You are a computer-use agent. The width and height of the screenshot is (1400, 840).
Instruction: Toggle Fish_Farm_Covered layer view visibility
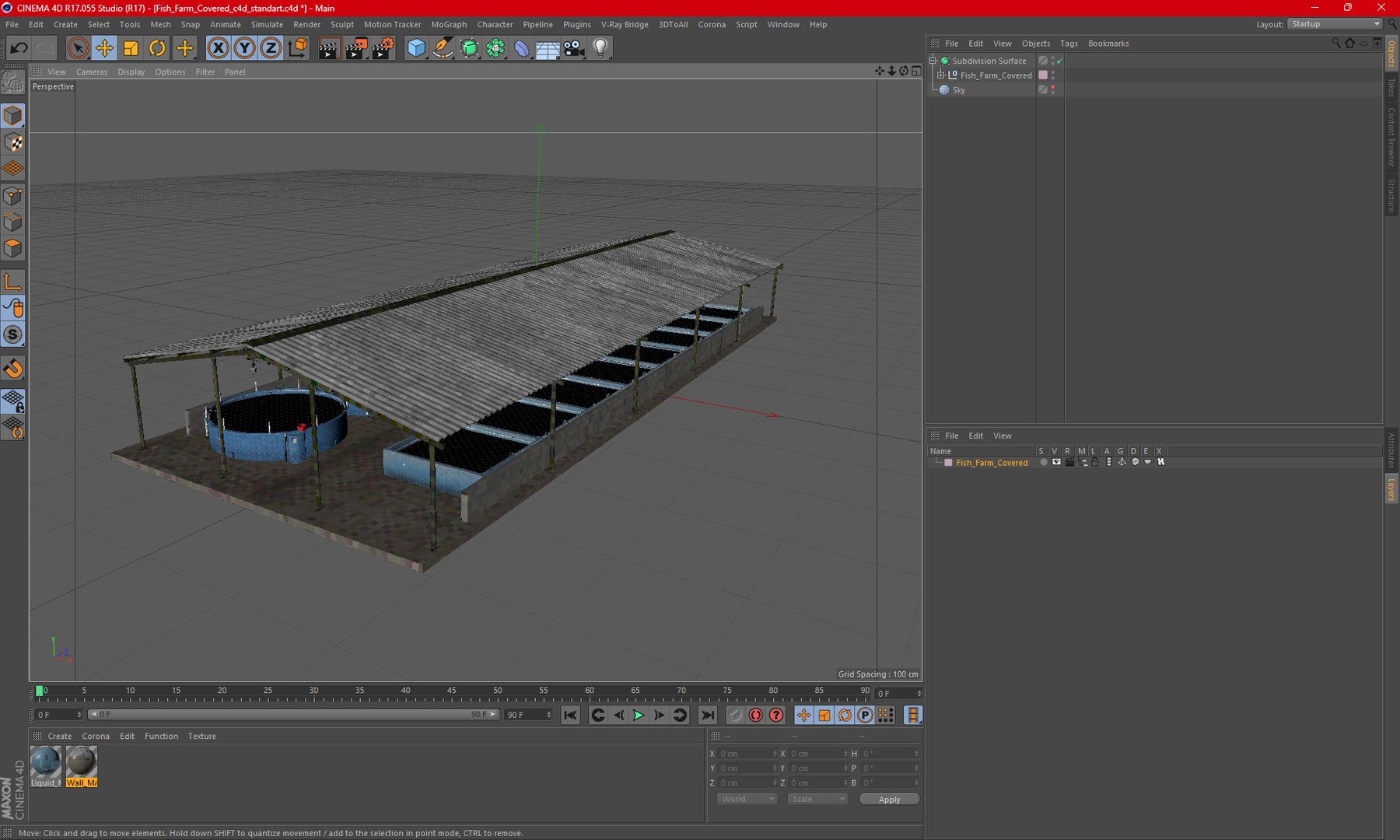[x=1056, y=462]
